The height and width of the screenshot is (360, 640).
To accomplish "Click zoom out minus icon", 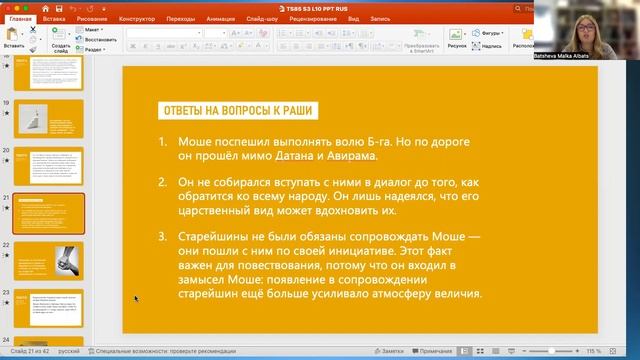I will click(x=524, y=351).
